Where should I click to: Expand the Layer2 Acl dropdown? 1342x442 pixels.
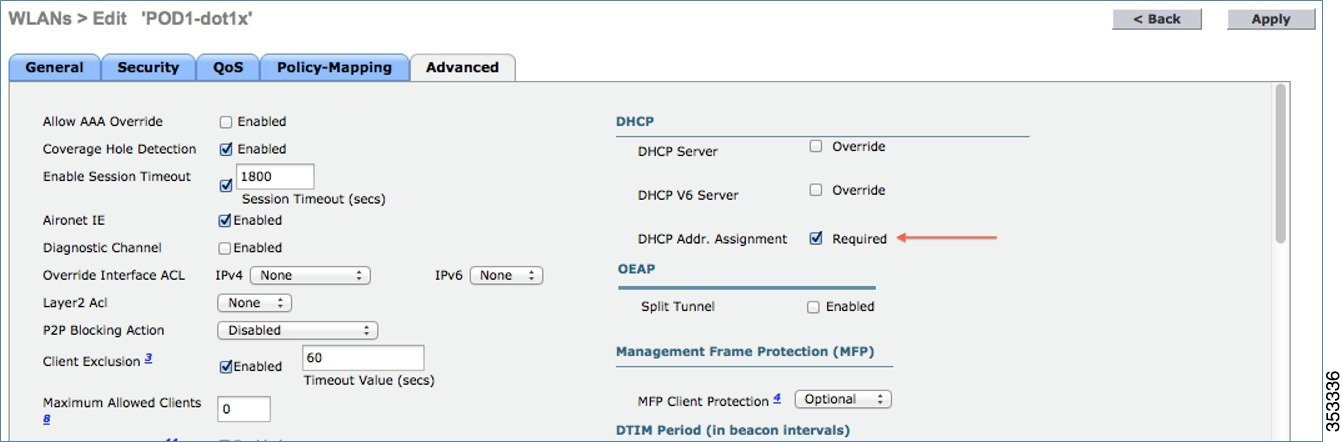tap(255, 302)
